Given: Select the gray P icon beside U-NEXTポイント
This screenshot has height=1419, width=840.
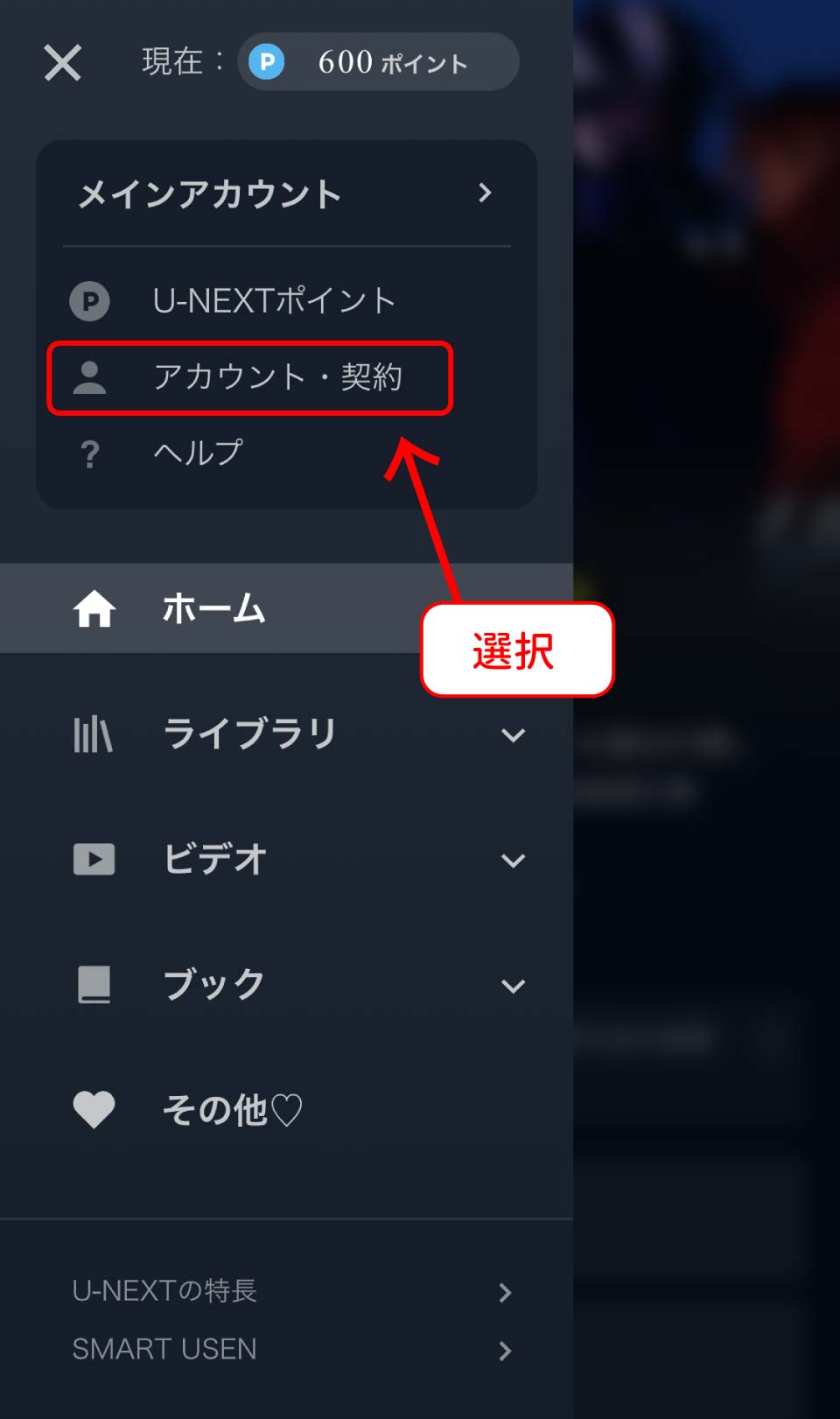Looking at the screenshot, I should pyautogui.click(x=89, y=301).
